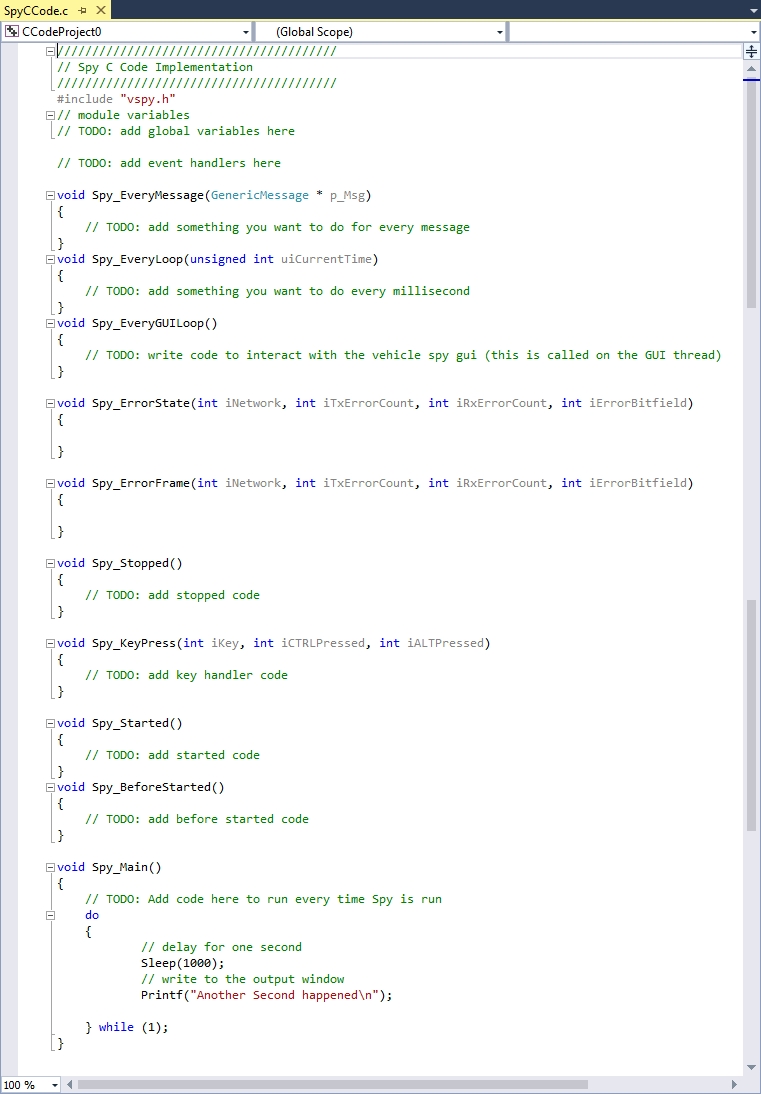Collapse the Spy_ErrorState function
This screenshot has width=761, height=1094.
(50, 403)
